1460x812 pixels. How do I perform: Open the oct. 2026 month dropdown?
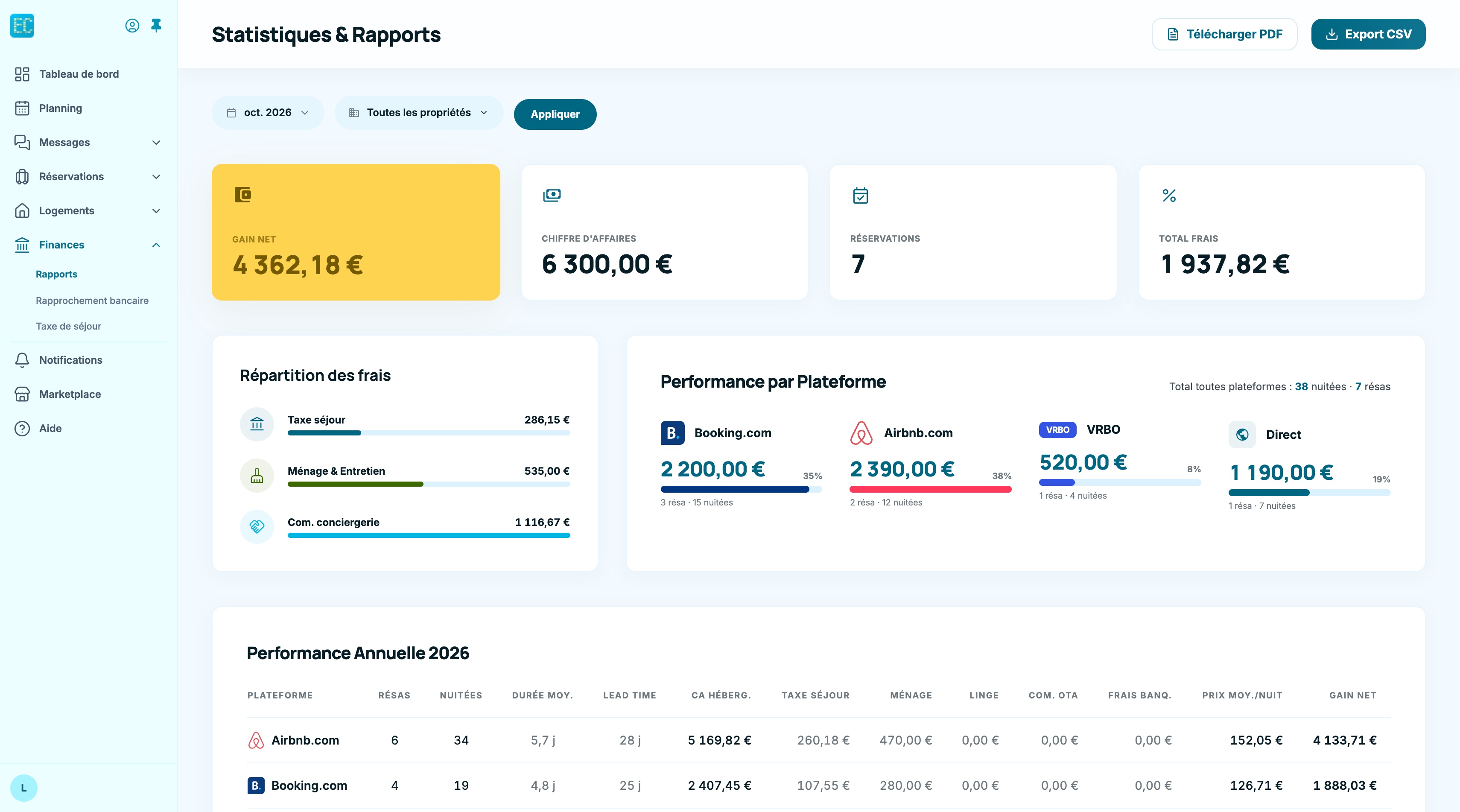[x=268, y=113]
